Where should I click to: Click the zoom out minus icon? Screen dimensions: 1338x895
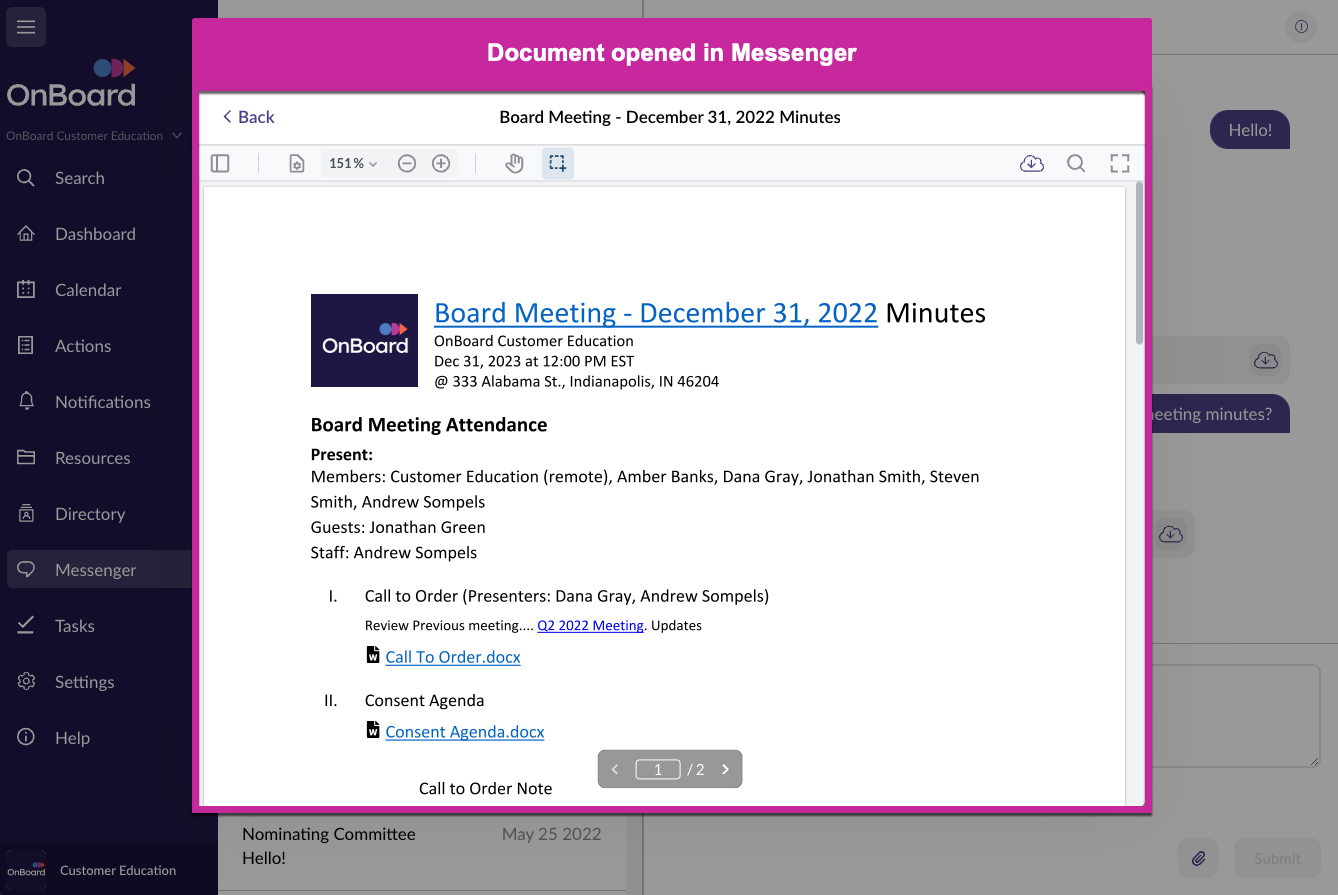407,164
